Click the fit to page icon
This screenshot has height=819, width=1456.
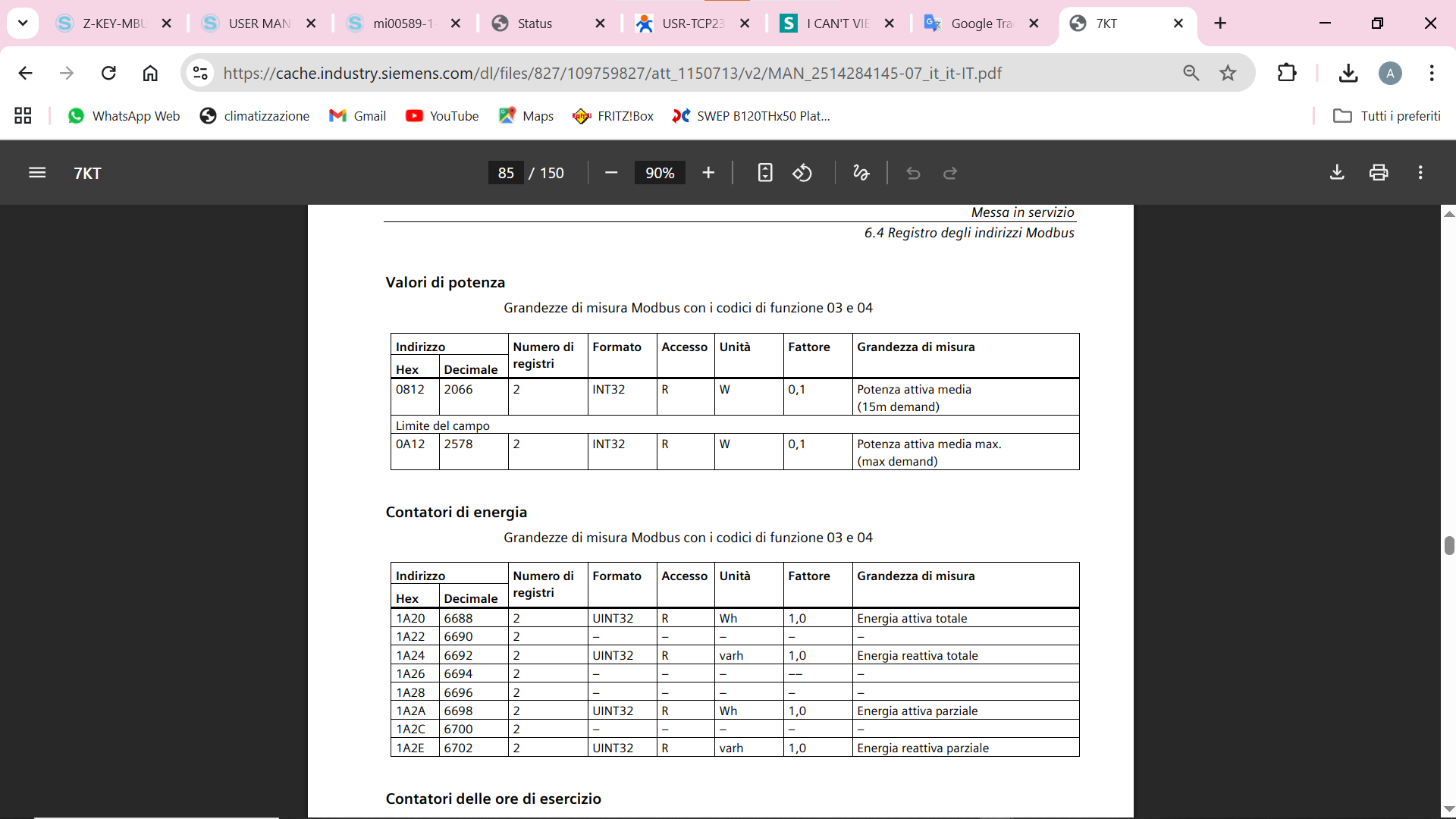(765, 173)
